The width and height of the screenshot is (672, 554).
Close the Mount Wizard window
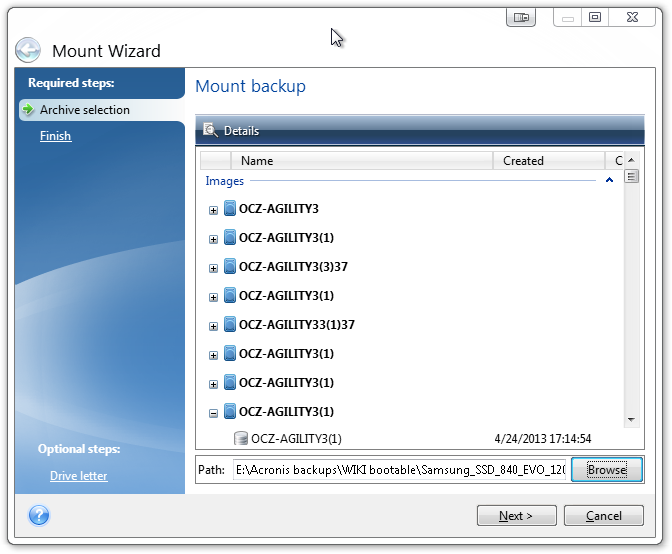(632, 17)
